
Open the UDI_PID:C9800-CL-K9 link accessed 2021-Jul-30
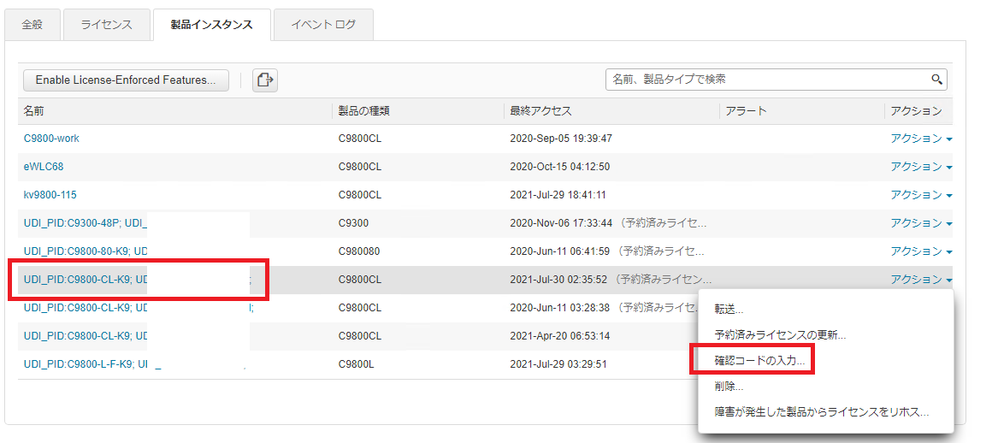[85, 279]
